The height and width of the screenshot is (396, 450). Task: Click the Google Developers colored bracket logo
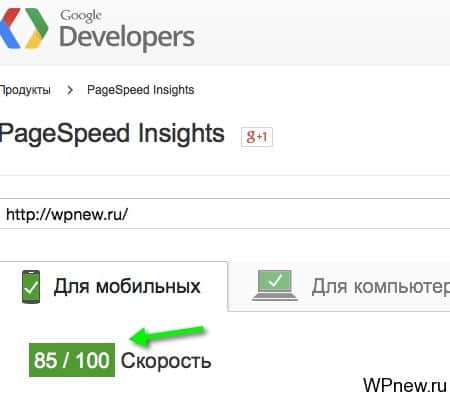point(23,28)
